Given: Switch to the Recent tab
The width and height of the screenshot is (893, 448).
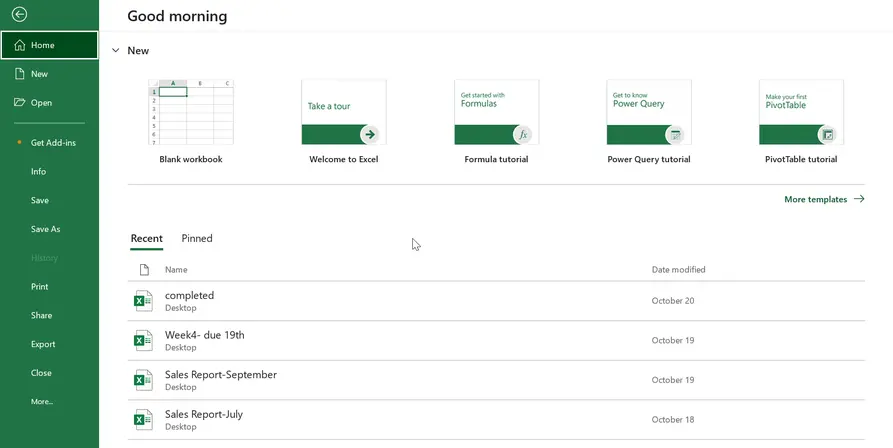Looking at the screenshot, I should click(146, 239).
